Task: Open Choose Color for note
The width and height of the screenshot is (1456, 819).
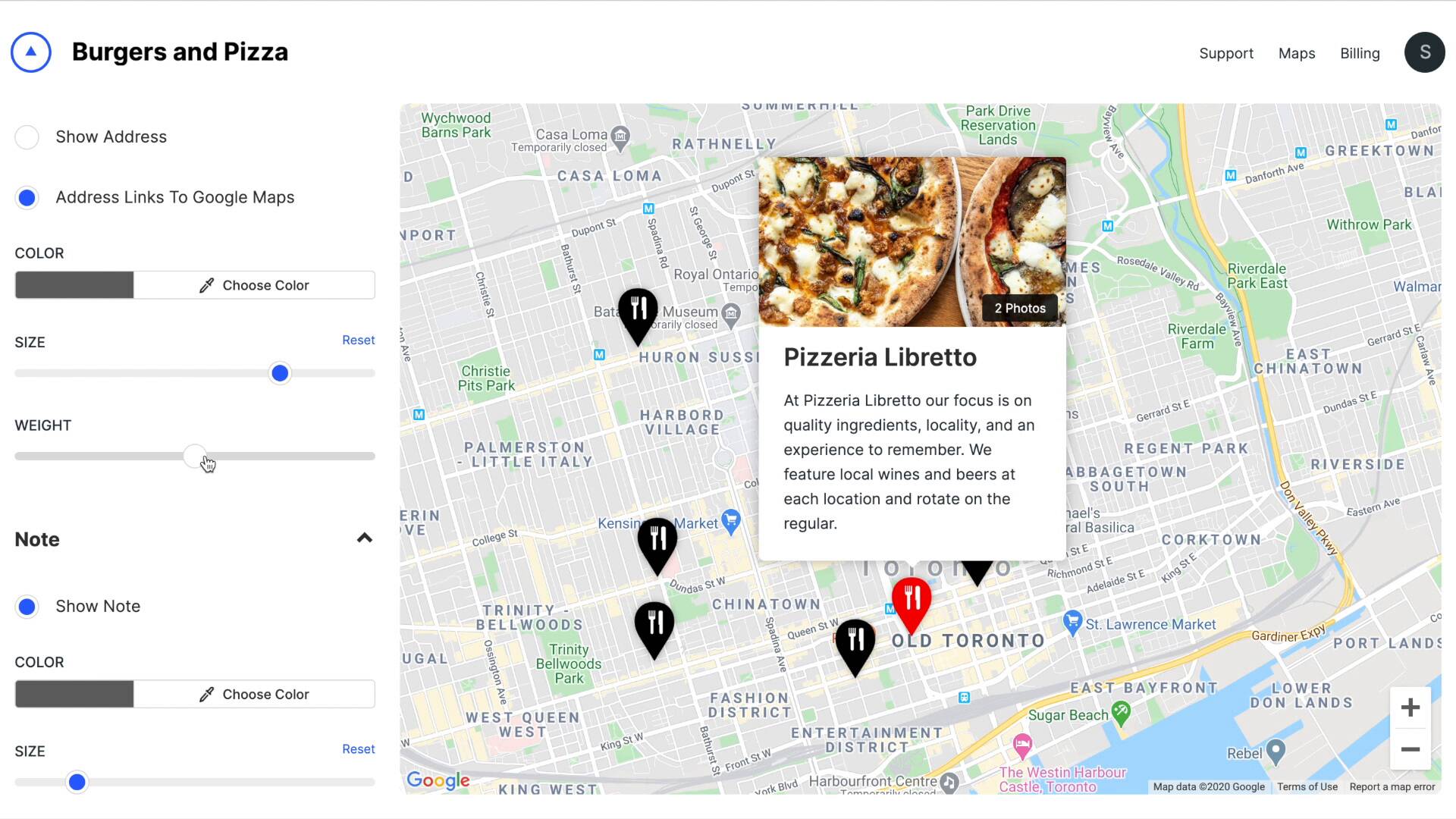Action: click(x=255, y=694)
